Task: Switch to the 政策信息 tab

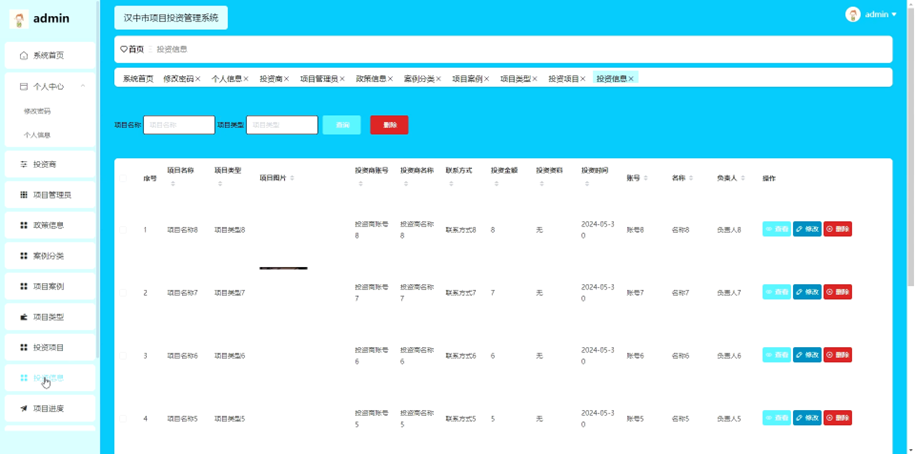Action: click(x=371, y=79)
